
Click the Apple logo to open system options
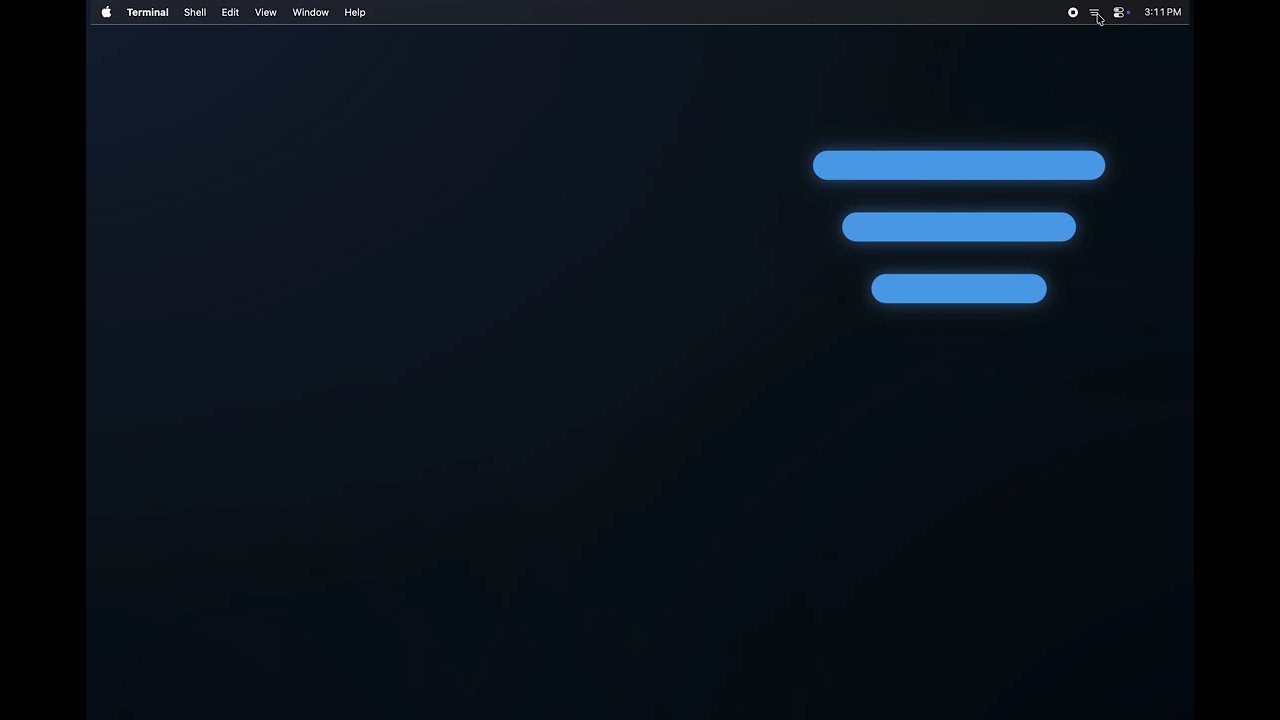pos(106,12)
